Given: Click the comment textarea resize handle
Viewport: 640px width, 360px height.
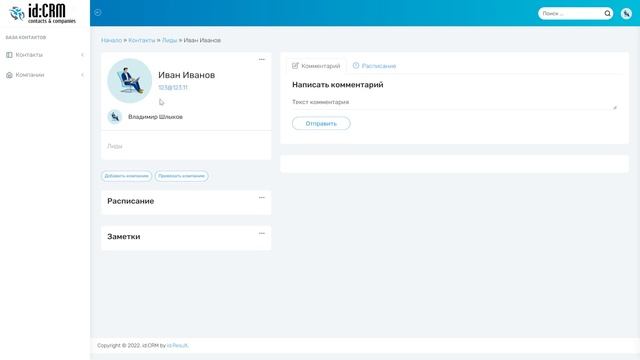Looking at the screenshot, I should [615, 107].
